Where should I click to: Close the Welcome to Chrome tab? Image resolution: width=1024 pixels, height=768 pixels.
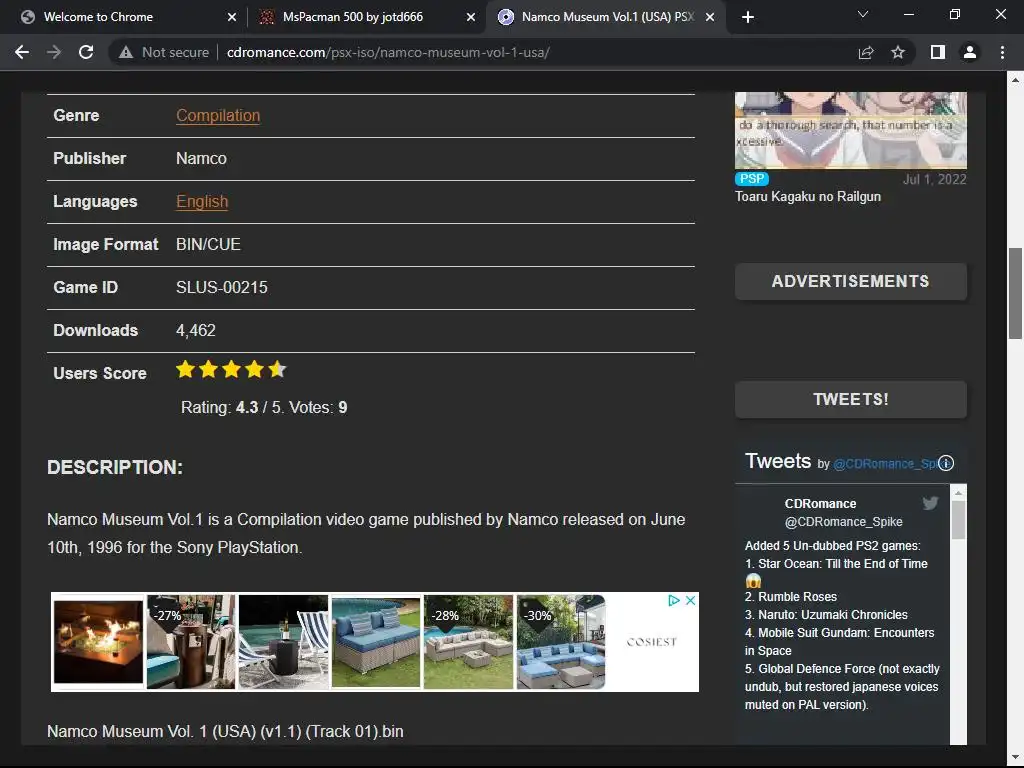232,17
